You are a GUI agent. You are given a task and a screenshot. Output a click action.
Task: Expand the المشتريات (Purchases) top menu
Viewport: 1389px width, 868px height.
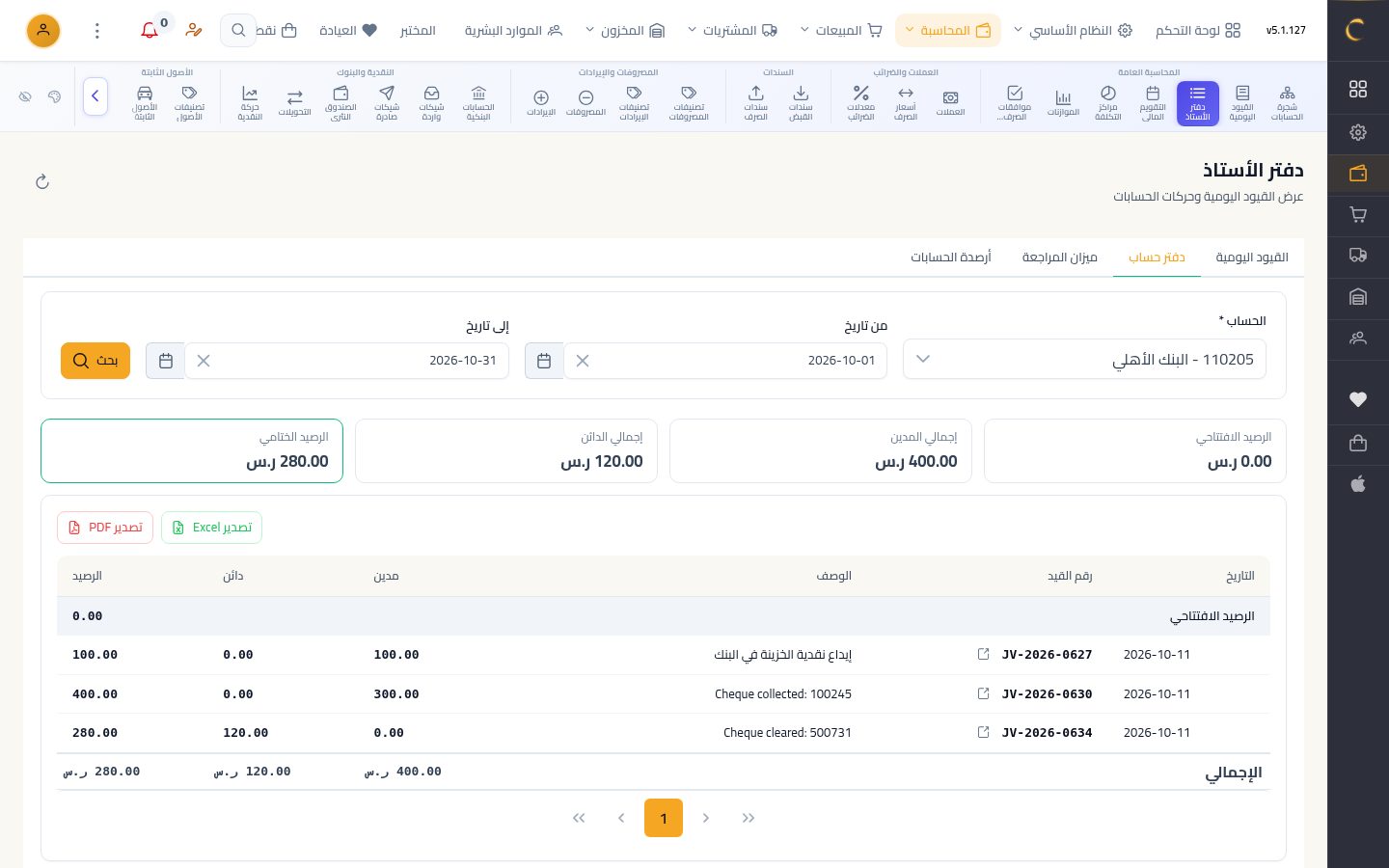point(733,31)
